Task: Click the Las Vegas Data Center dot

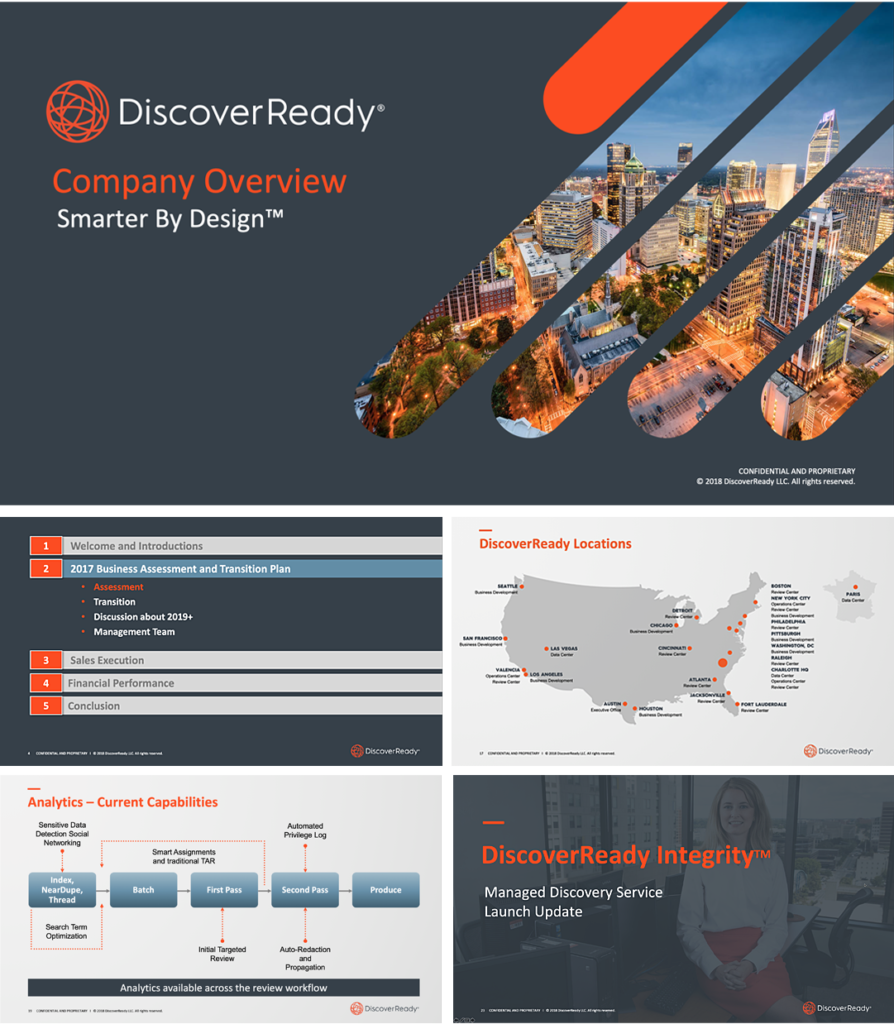Action: 546,649
